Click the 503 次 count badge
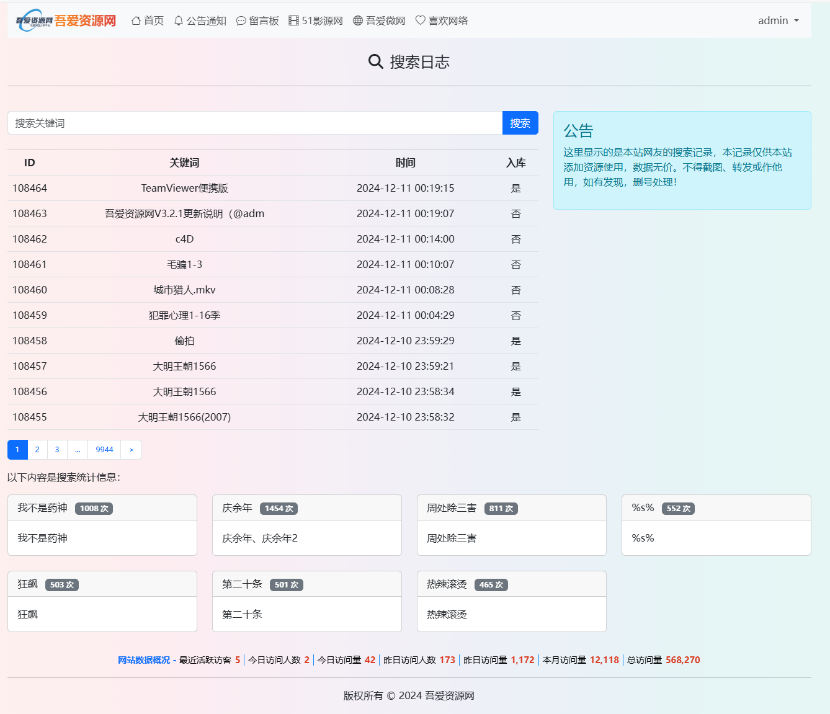The width and height of the screenshot is (830, 714). tap(62, 584)
